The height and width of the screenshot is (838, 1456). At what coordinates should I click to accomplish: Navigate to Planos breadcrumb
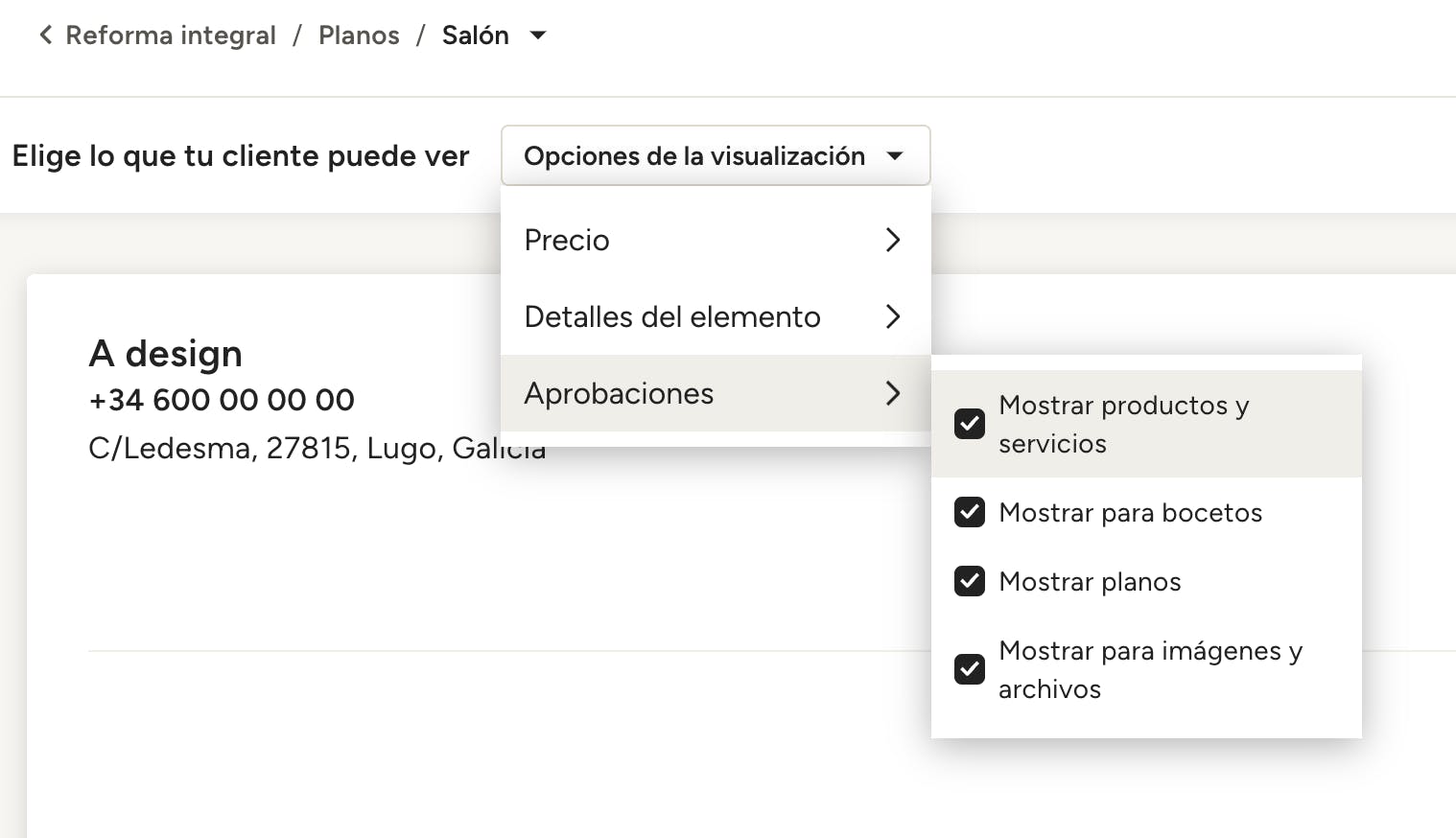pyautogui.click(x=359, y=35)
